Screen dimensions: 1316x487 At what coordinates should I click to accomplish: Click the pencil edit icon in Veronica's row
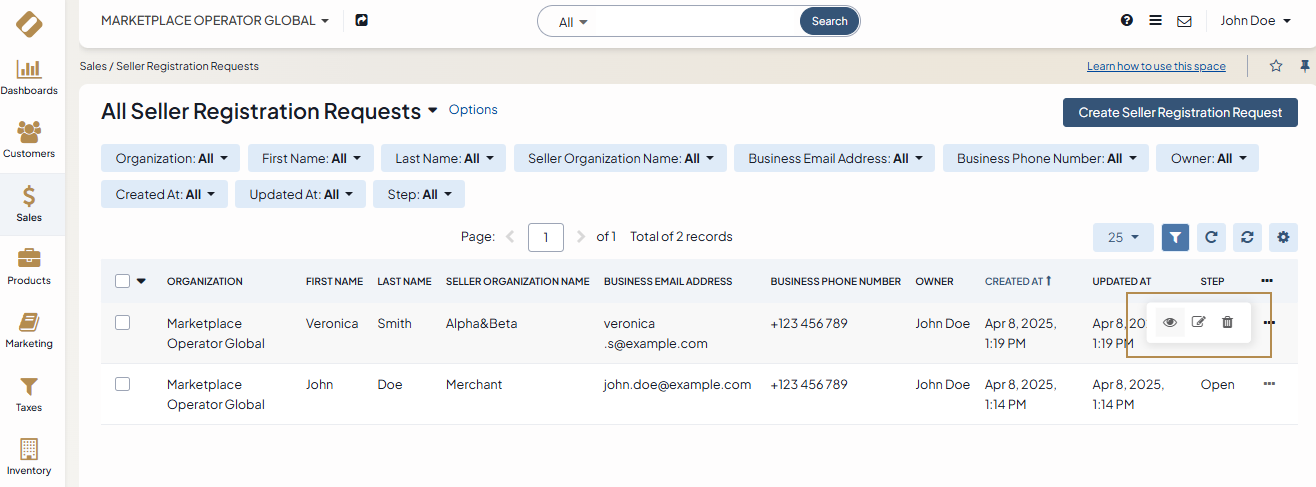[1198, 322]
